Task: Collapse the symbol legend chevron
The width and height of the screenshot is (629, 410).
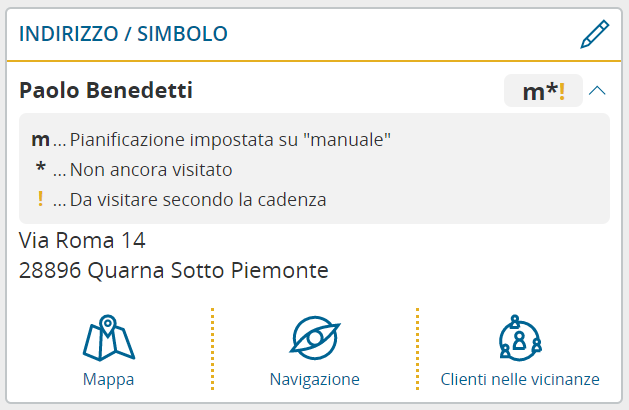Action: point(597,91)
